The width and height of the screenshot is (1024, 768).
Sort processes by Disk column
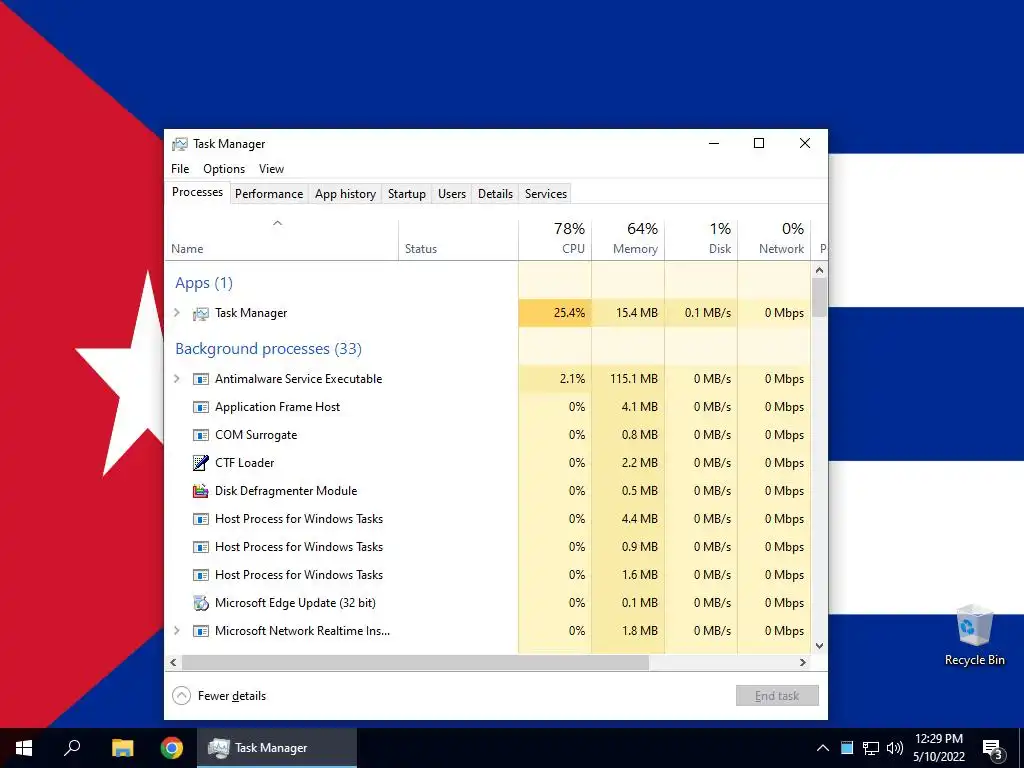701,240
